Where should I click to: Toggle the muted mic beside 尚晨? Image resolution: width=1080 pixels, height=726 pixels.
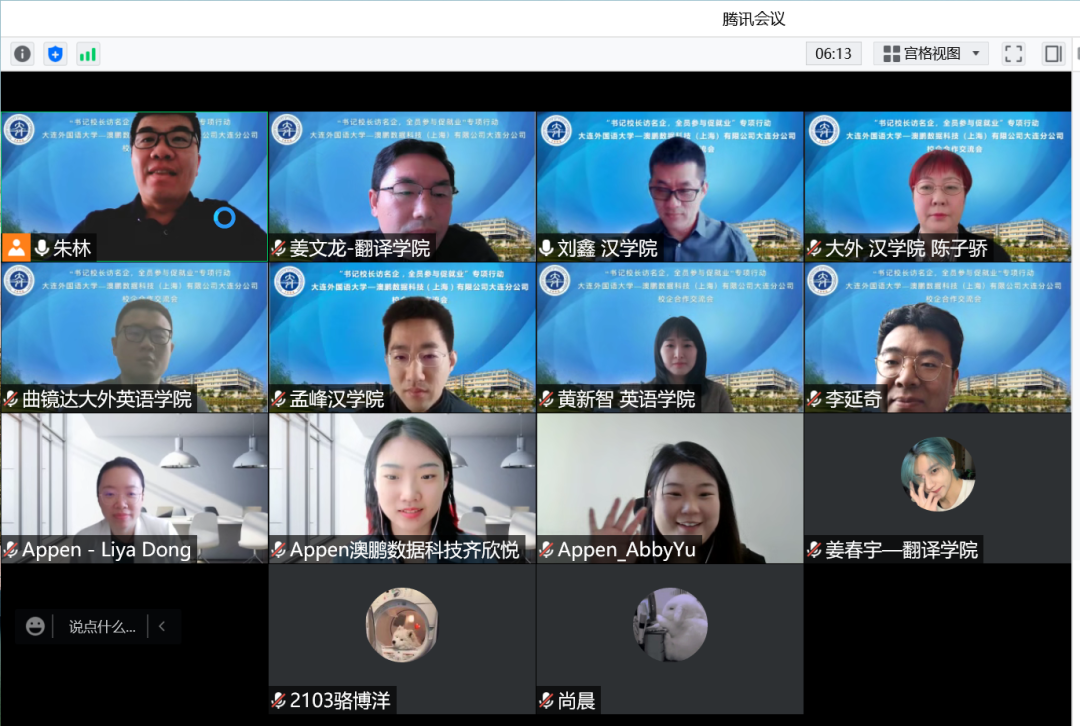pos(547,701)
